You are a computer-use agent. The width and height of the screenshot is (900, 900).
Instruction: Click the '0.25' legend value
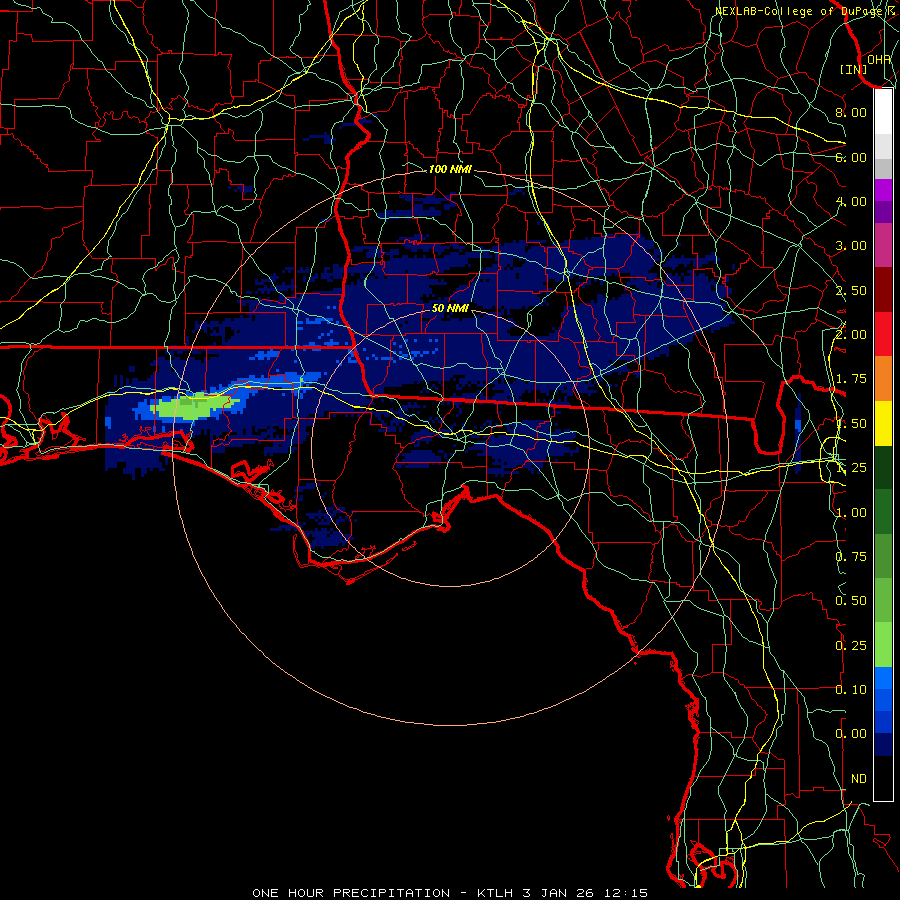pos(851,646)
